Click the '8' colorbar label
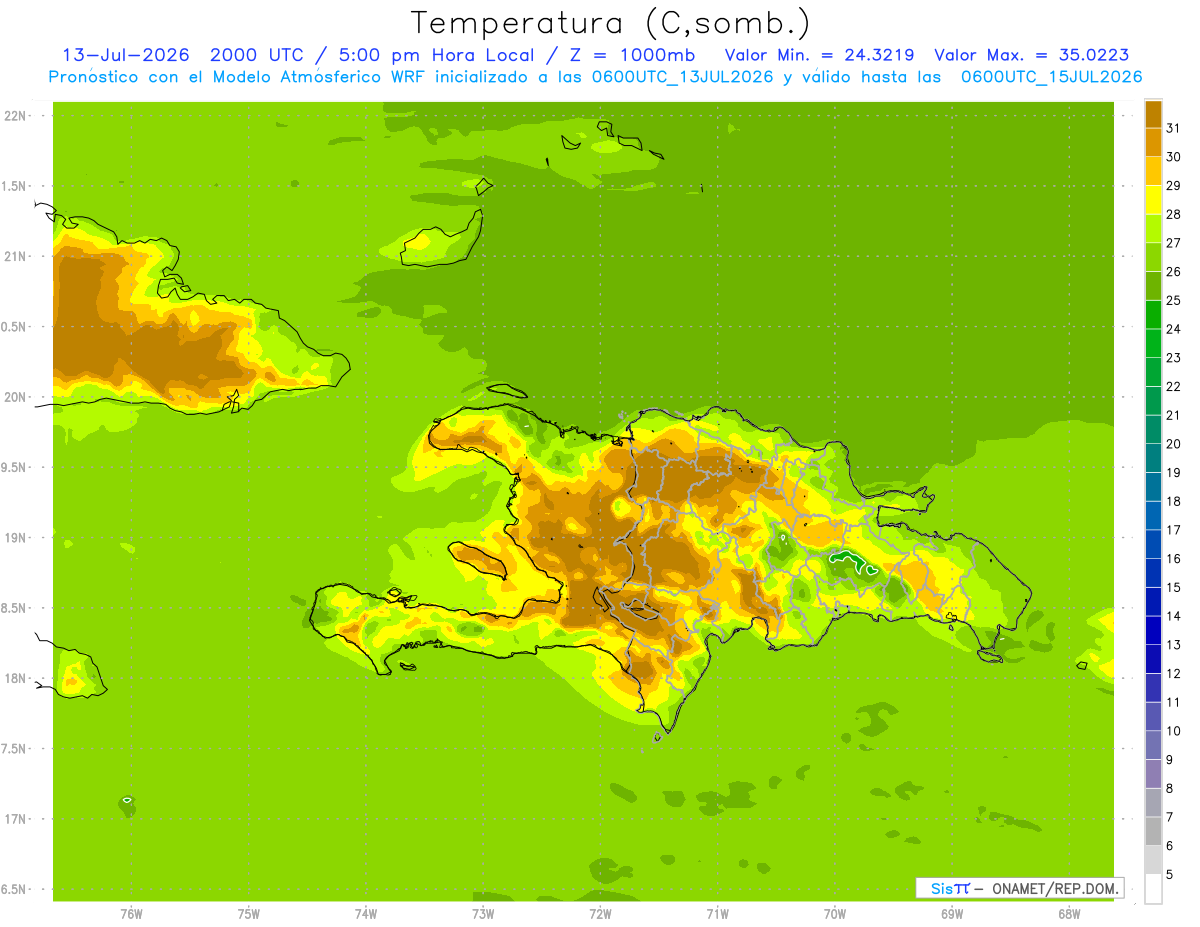Viewport: 1200px width, 927px height. coord(1170,788)
